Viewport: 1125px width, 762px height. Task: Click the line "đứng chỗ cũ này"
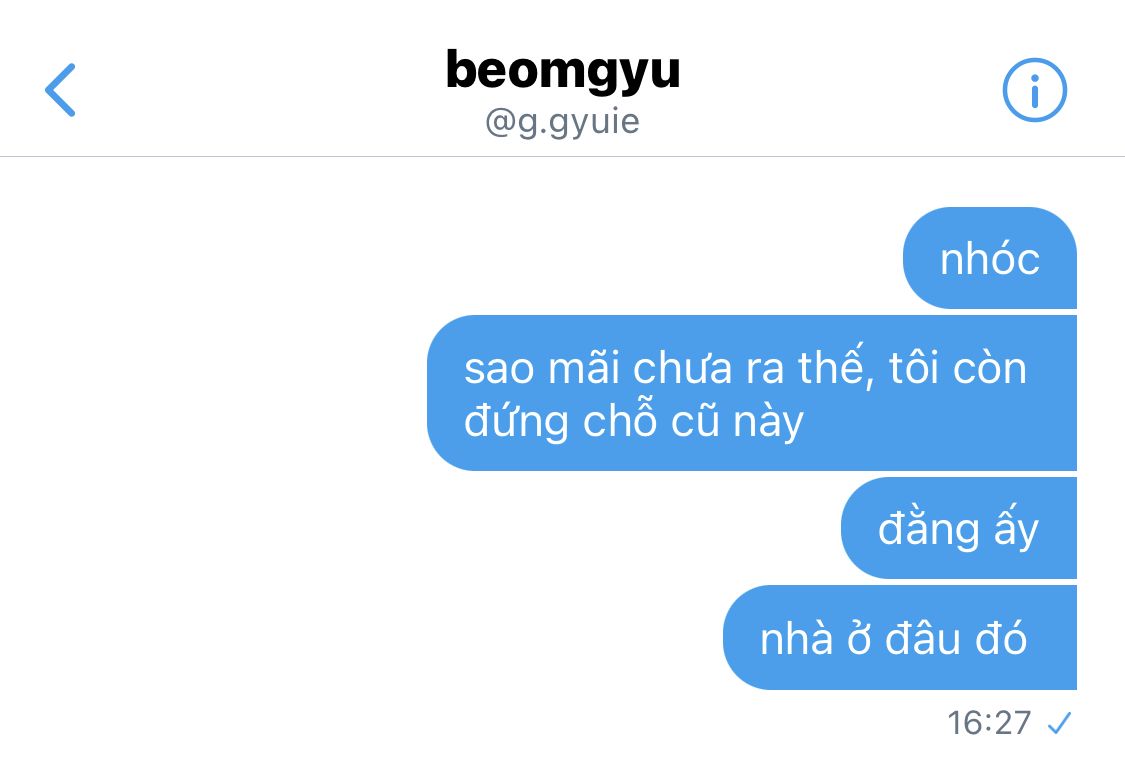pyautogui.click(x=634, y=420)
